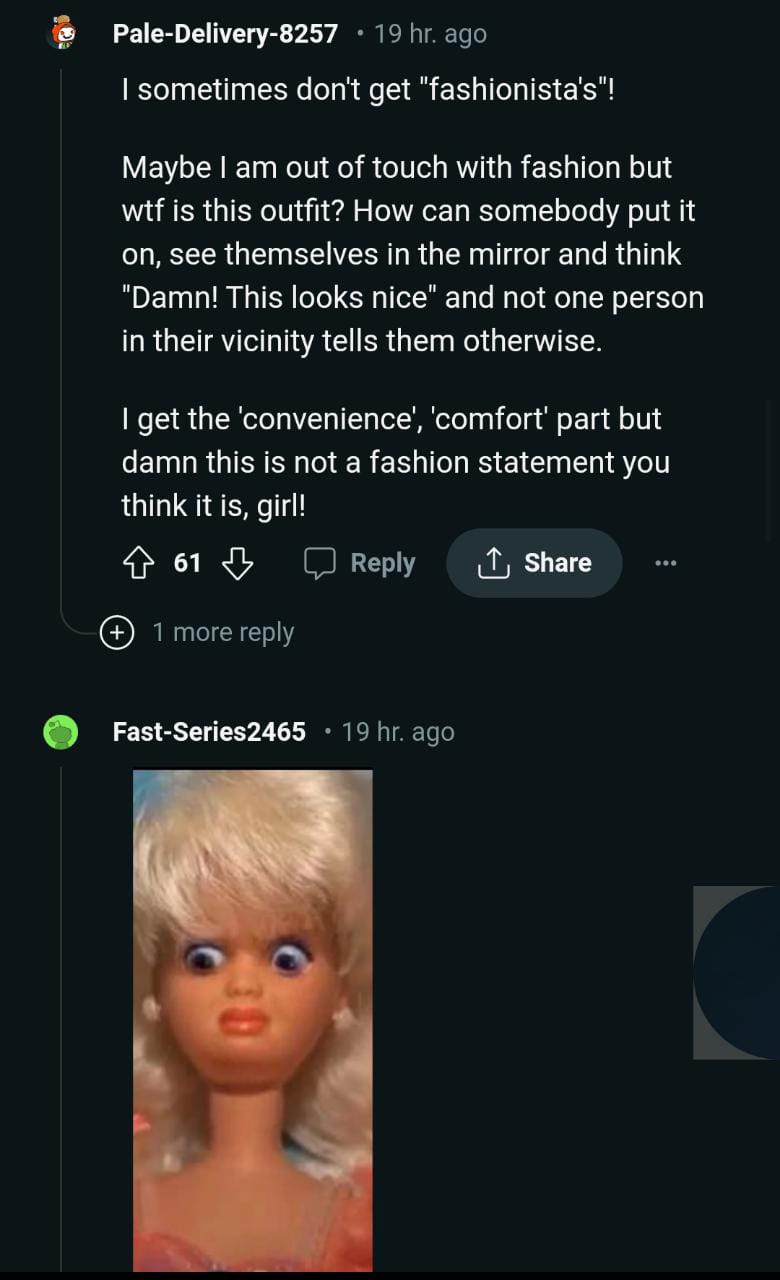
Task: Visit Fast-Series2465's profile via username
Action: point(209,732)
